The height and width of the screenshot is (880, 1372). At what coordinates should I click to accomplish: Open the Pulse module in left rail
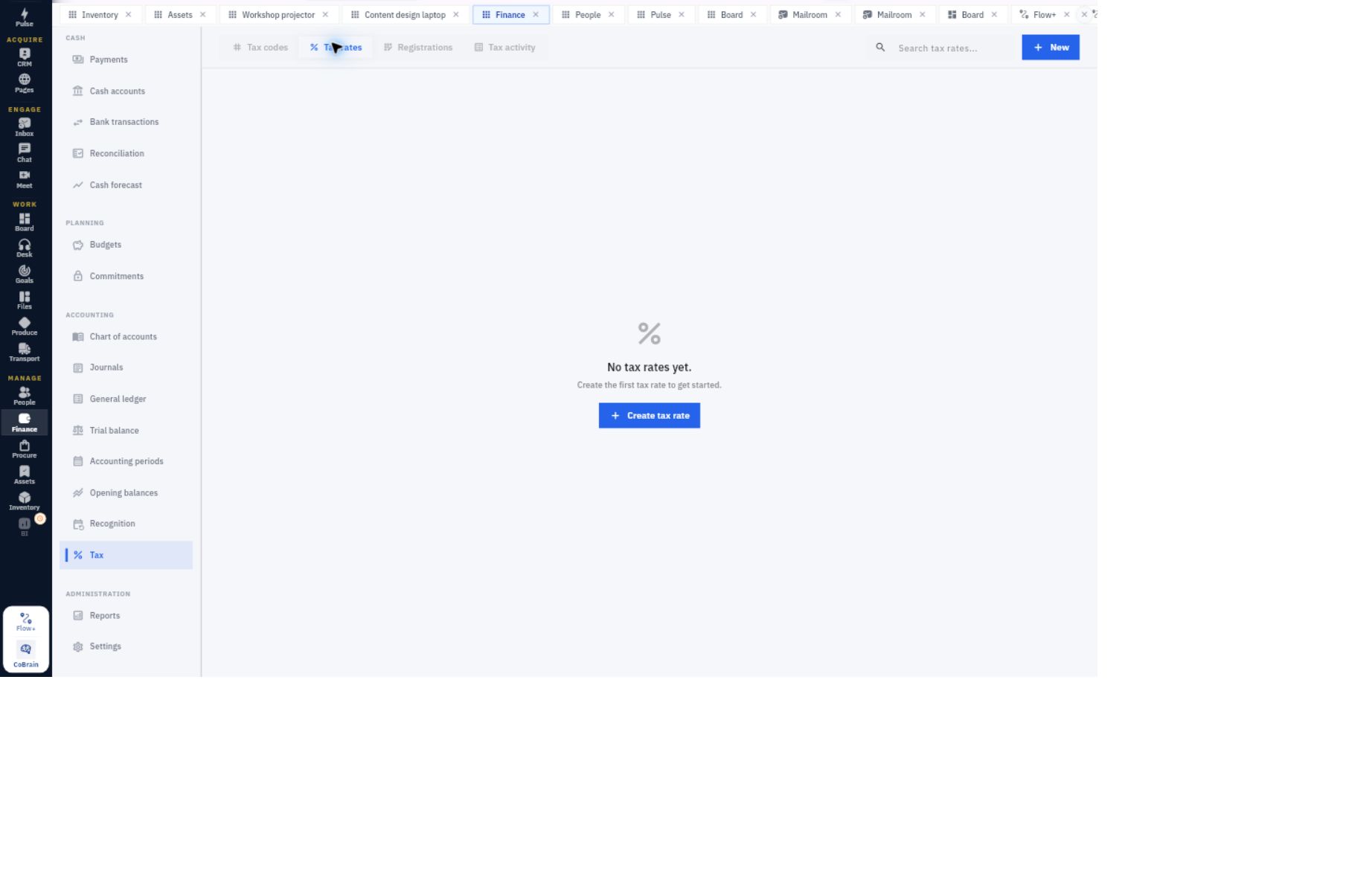pyautogui.click(x=25, y=17)
